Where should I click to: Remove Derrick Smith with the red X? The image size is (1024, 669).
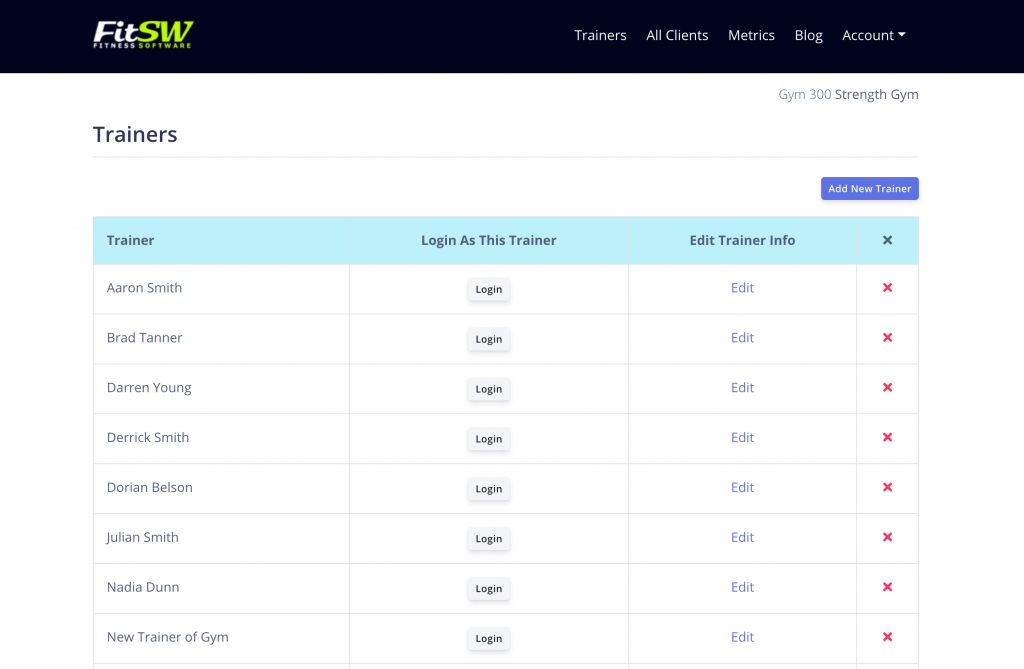887,437
